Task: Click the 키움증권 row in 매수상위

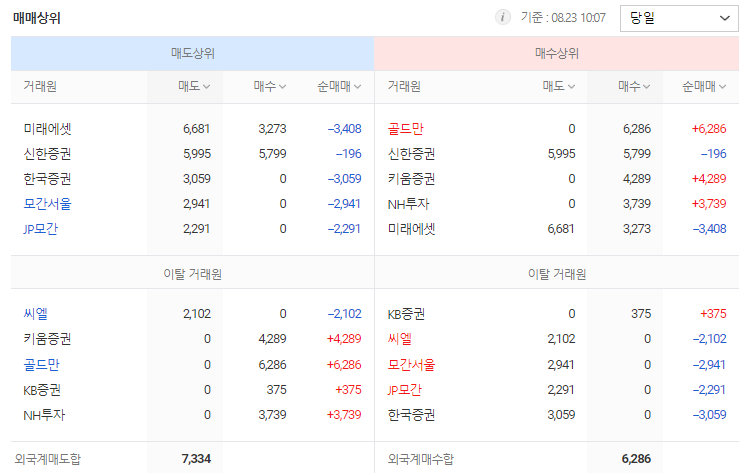Action: tap(556, 179)
